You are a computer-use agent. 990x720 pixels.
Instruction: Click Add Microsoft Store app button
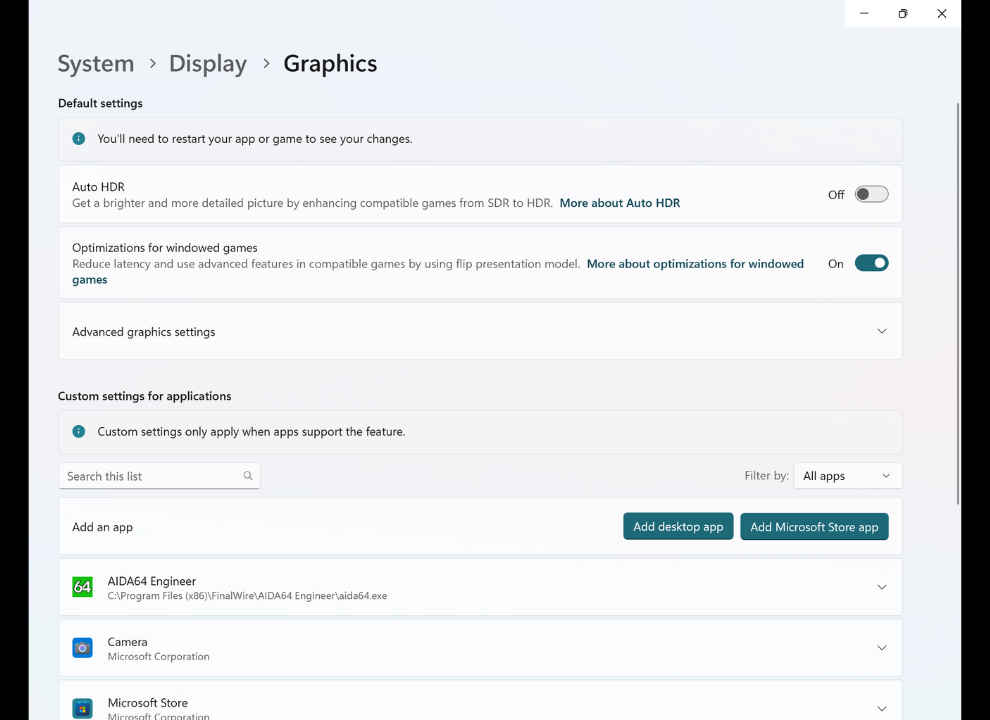[x=814, y=527]
